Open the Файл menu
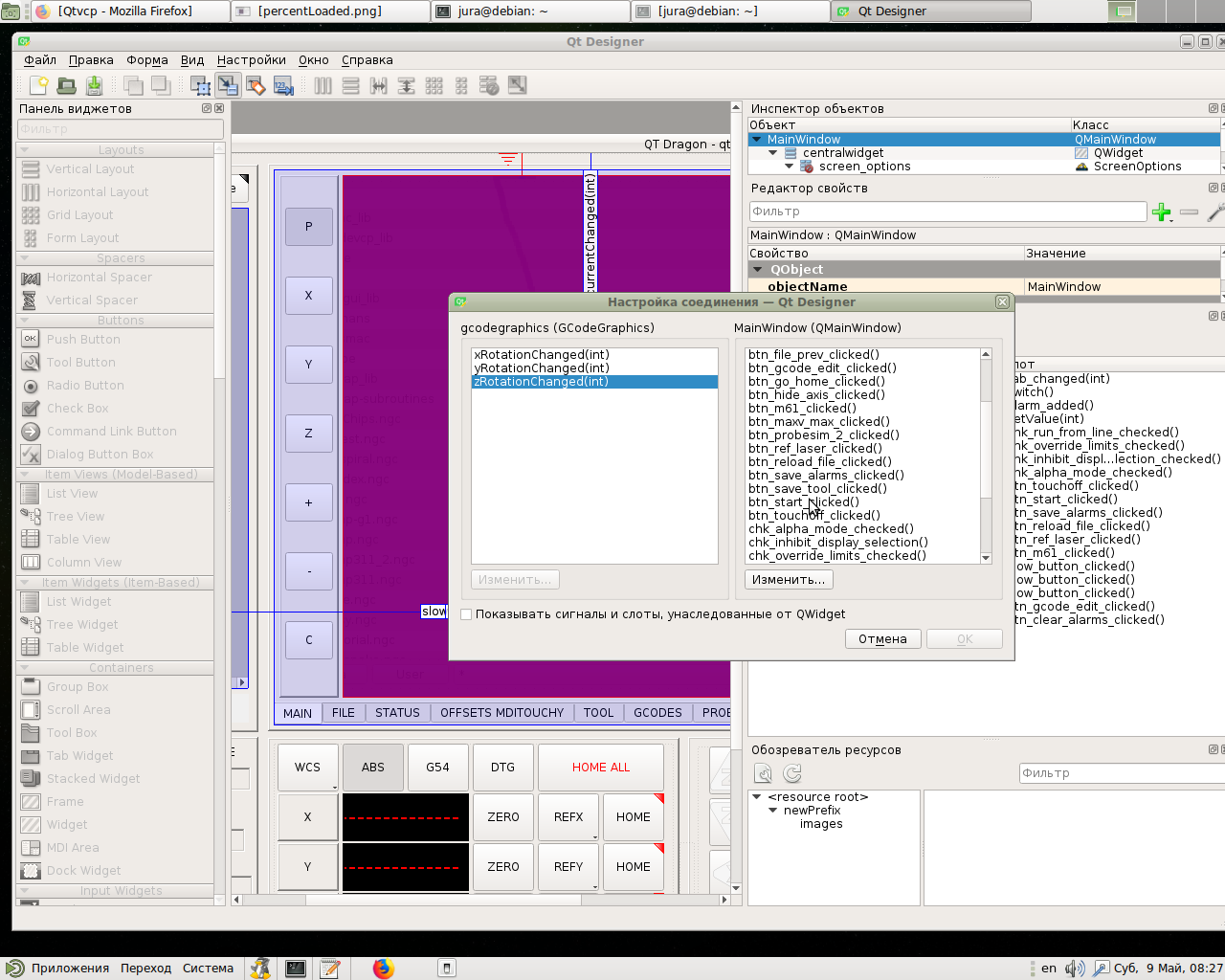1225x980 pixels. click(40, 59)
